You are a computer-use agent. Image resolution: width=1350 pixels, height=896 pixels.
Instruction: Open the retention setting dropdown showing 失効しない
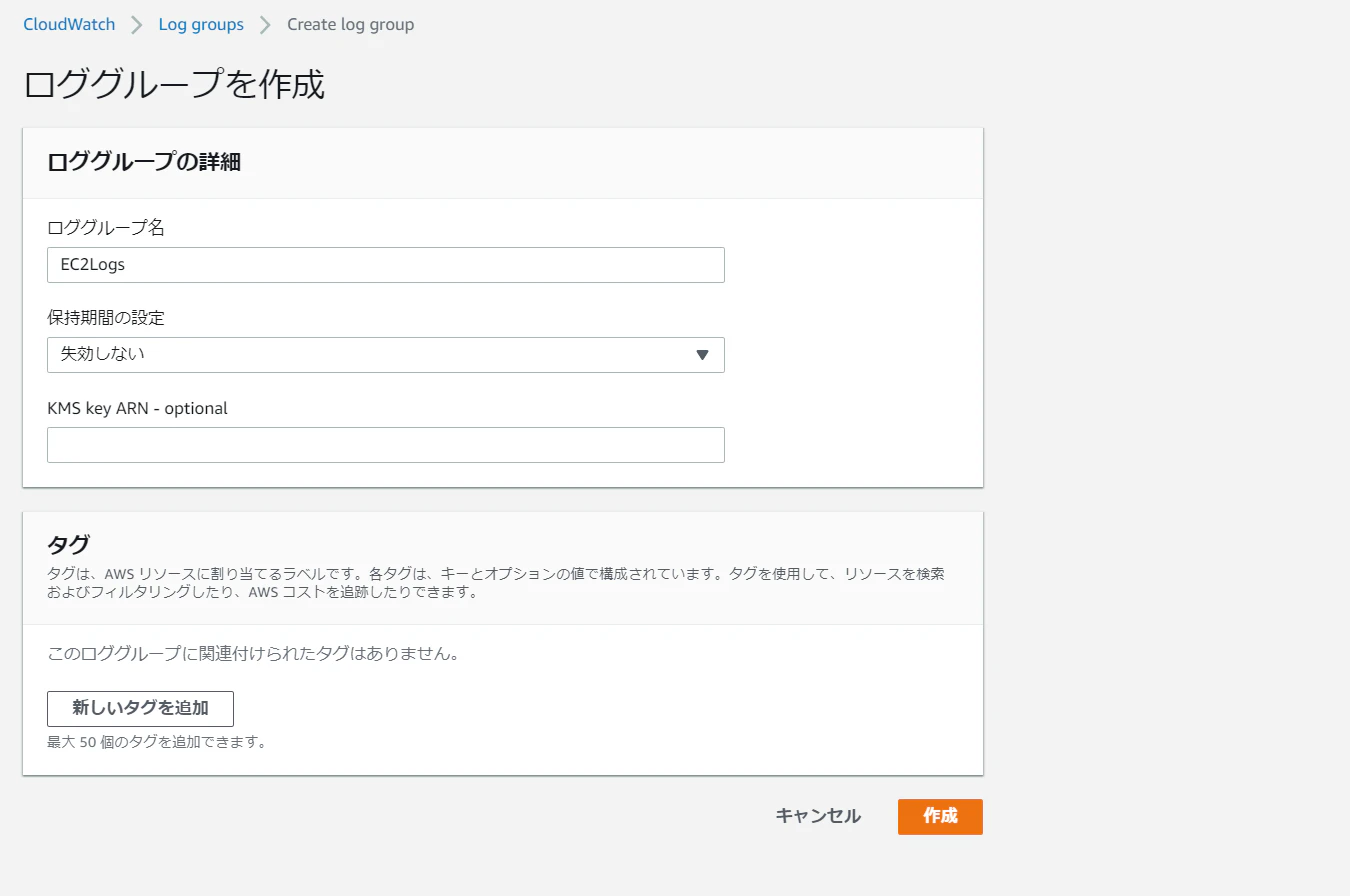386,355
